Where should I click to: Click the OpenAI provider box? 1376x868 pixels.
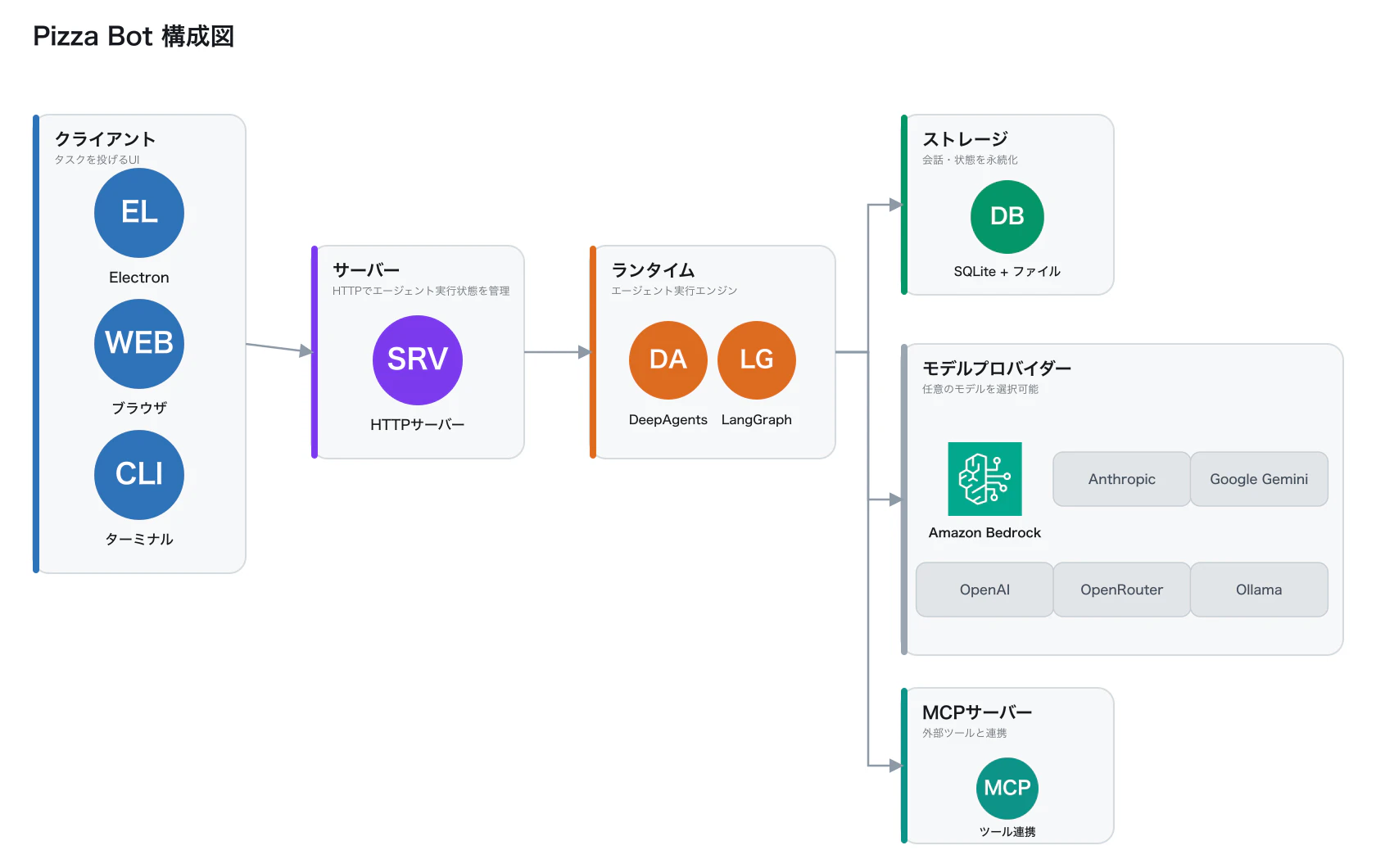[x=984, y=590]
